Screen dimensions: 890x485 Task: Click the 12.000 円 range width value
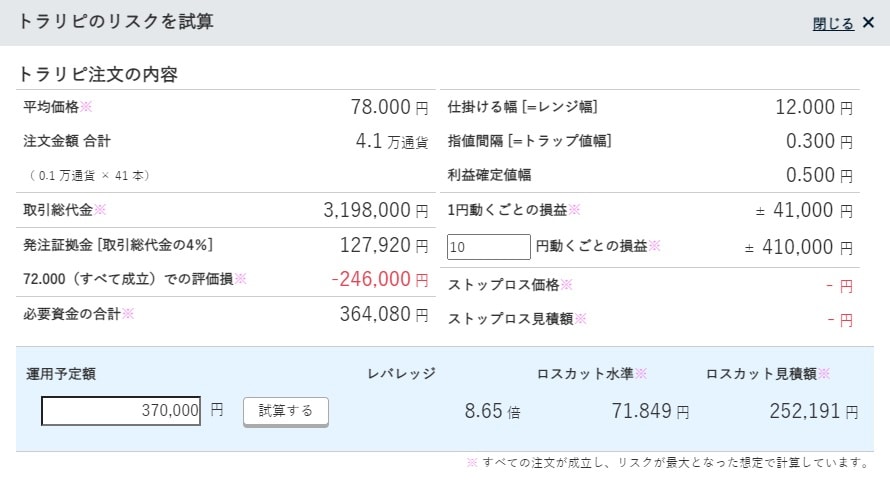pyautogui.click(x=814, y=107)
